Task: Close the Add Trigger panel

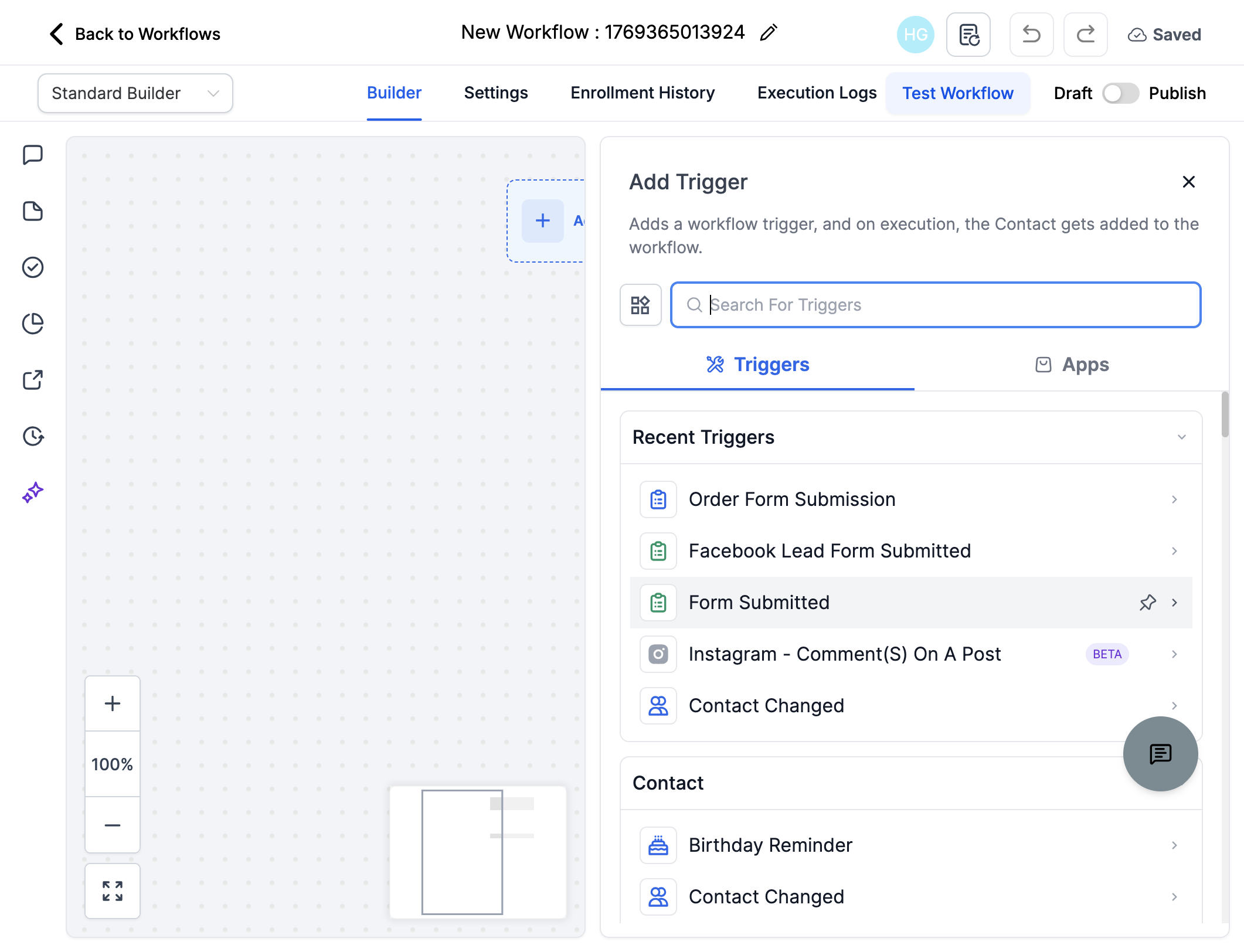Action: [x=1189, y=182]
